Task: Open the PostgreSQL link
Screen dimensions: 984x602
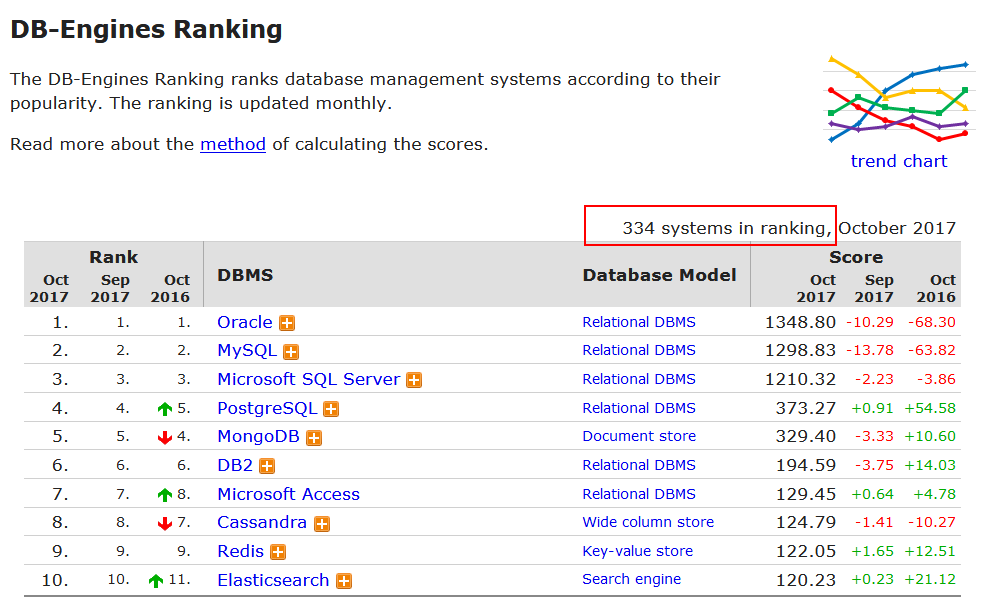Action: click(267, 408)
